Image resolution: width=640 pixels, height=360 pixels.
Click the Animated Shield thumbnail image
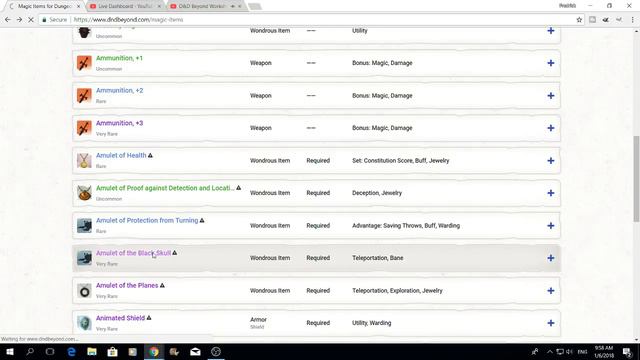click(x=84, y=323)
